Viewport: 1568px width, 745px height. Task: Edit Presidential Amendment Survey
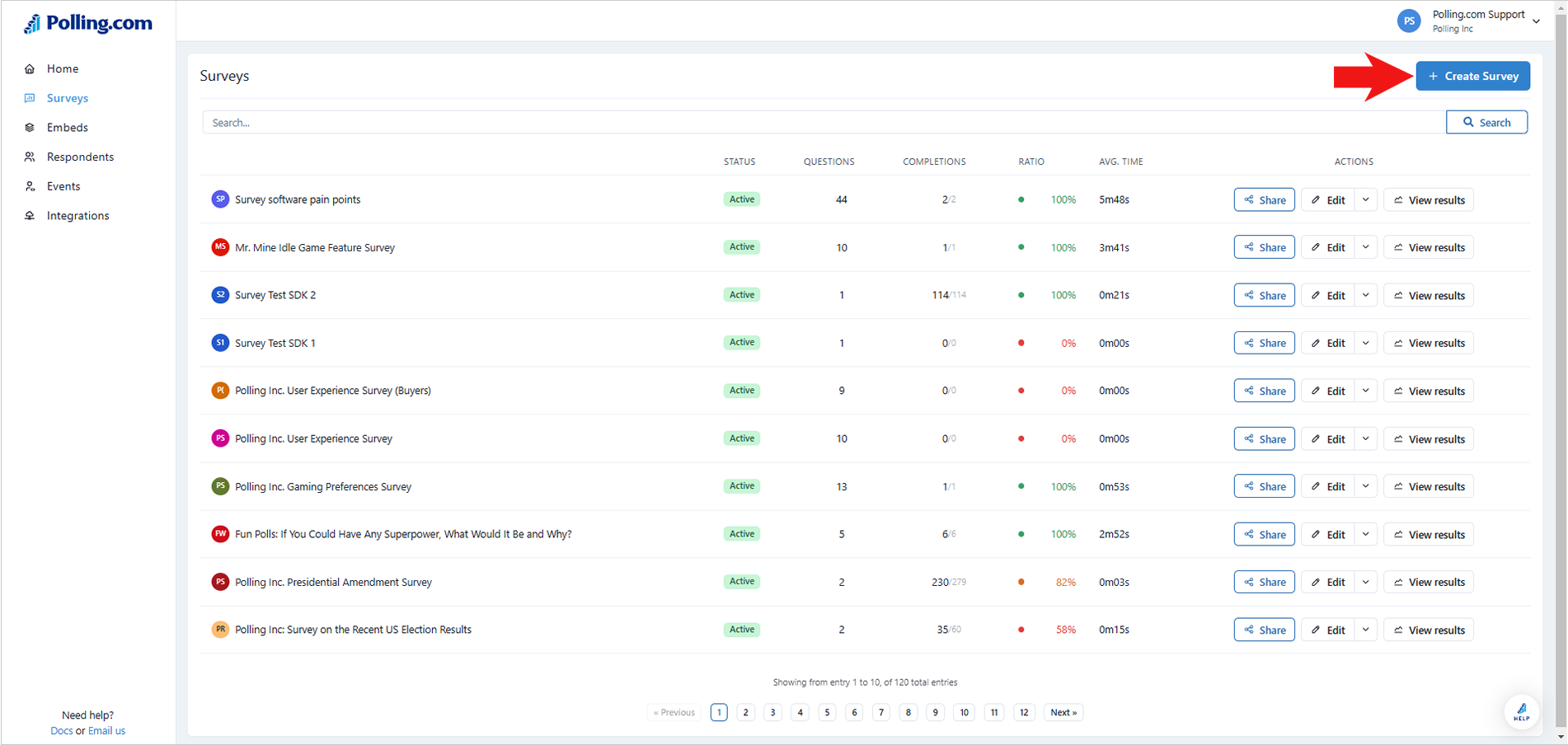1327,582
